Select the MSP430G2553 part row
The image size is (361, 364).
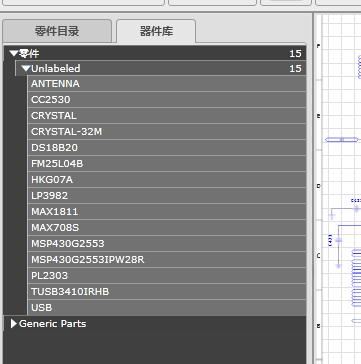point(167,243)
